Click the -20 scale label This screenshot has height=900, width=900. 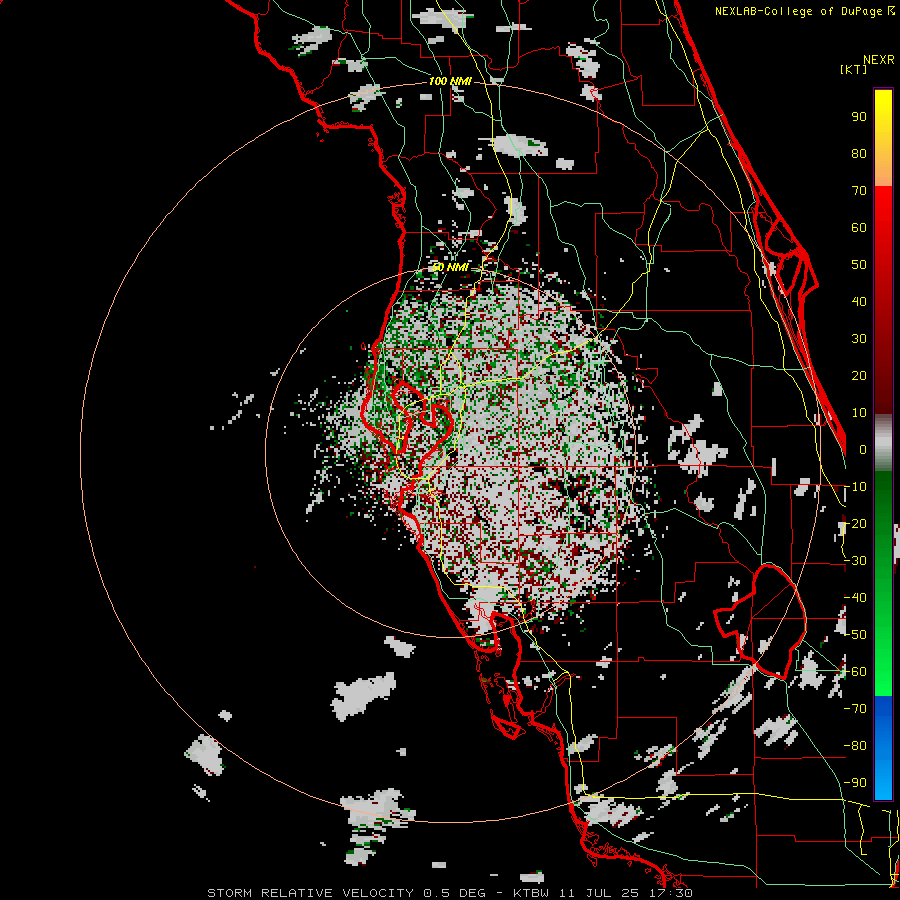tap(855, 523)
